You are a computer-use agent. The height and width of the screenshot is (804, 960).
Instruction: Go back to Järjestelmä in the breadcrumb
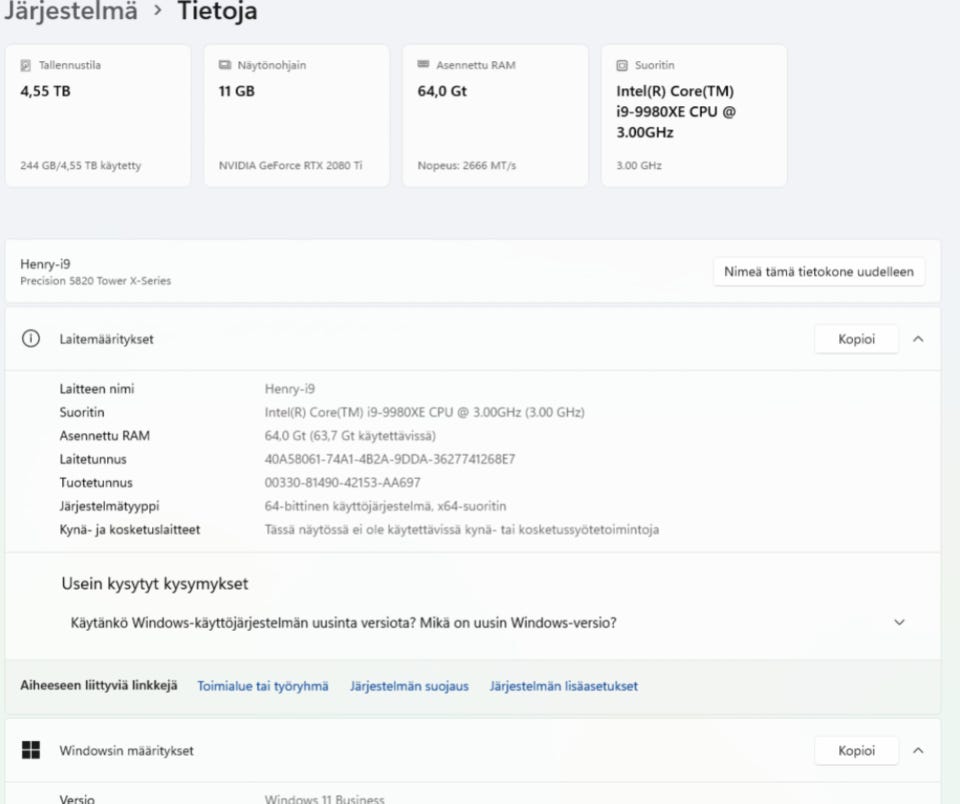pyautogui.click(x=71, y=11)
